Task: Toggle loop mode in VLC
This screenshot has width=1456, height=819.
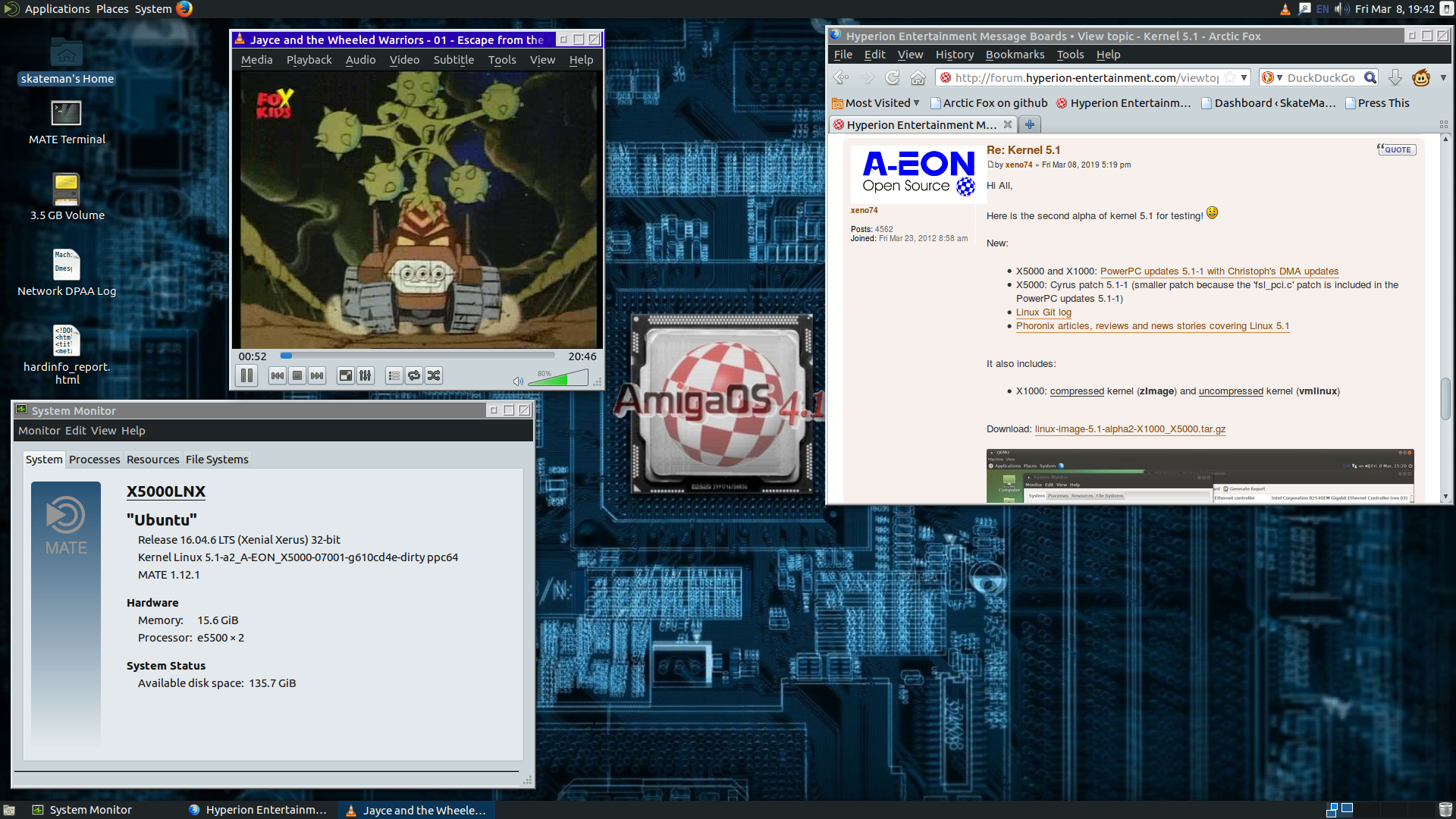Action: coord(413,375)
